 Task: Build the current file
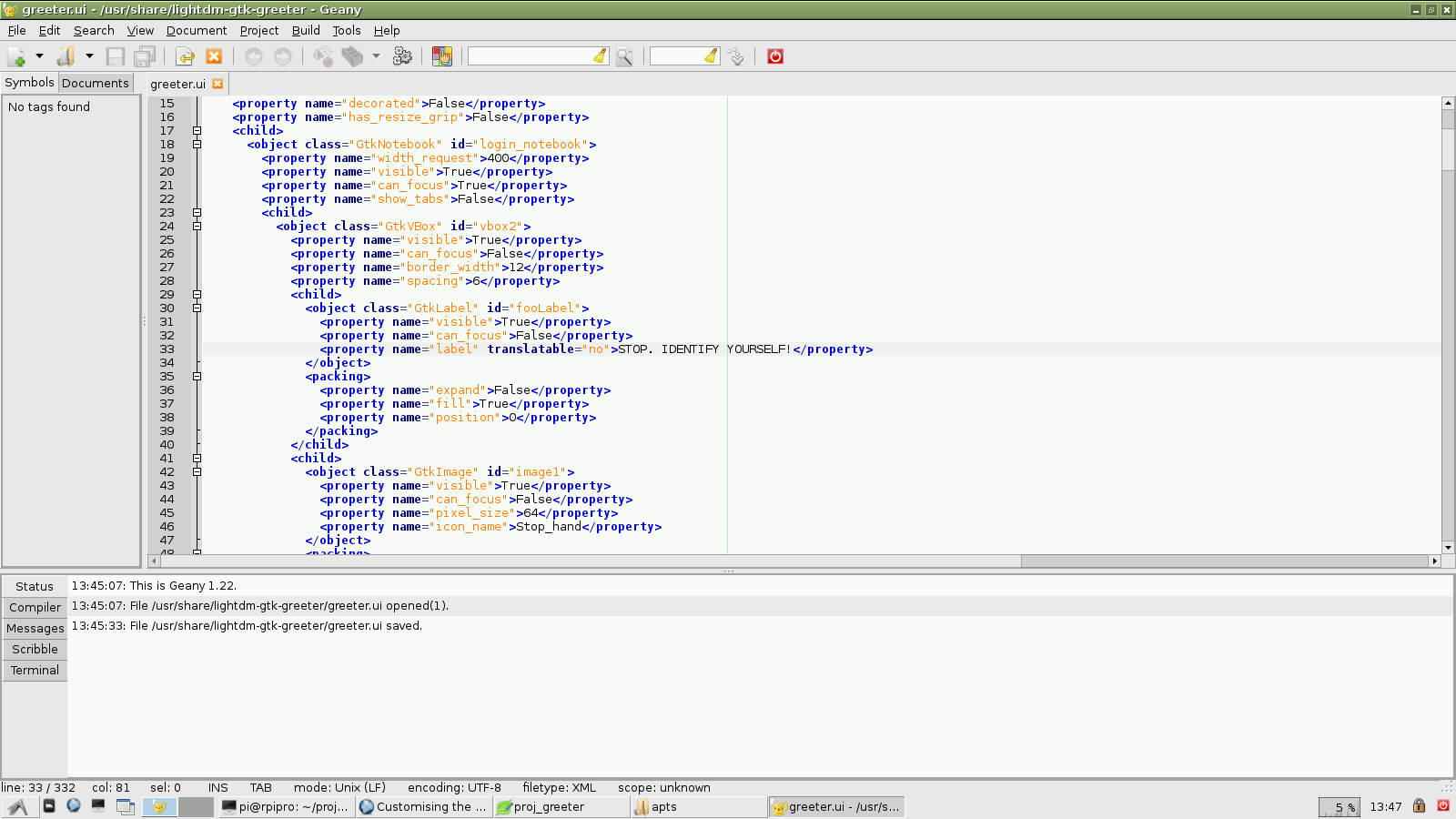coord(352,56)
